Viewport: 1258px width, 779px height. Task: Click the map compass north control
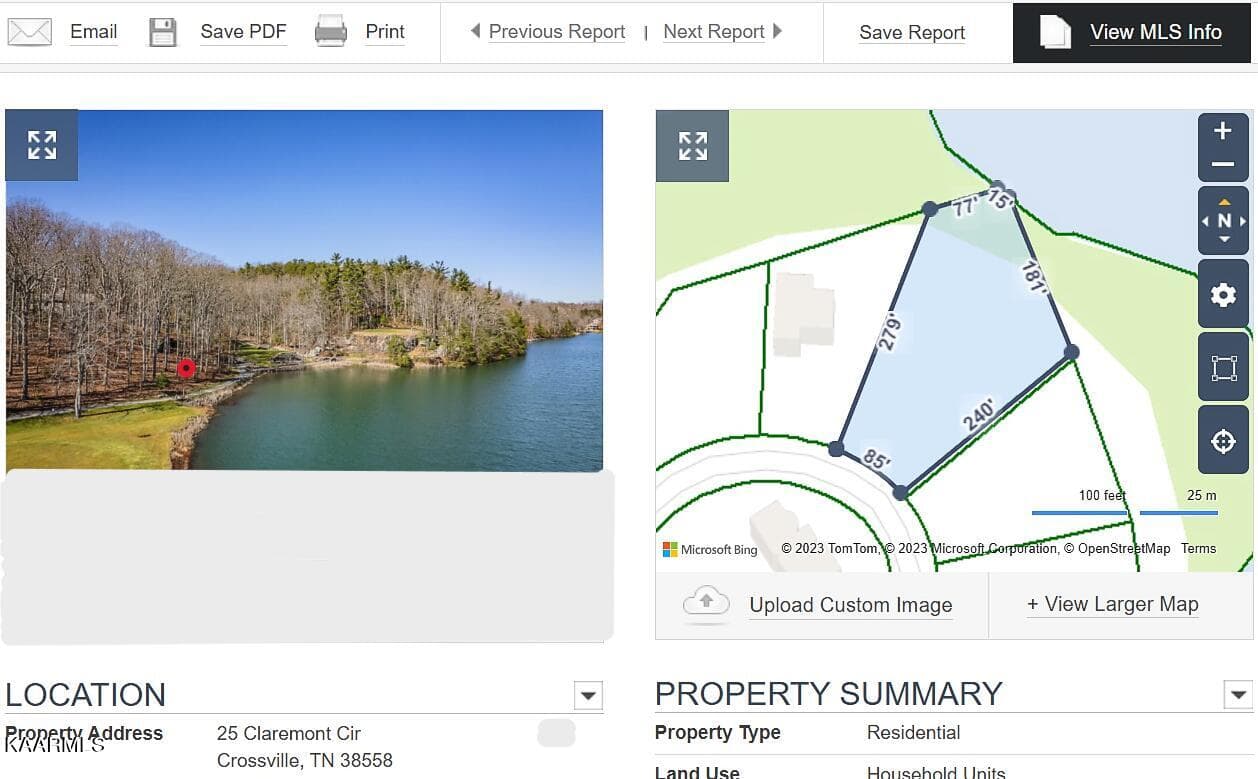coord(1224,221)
